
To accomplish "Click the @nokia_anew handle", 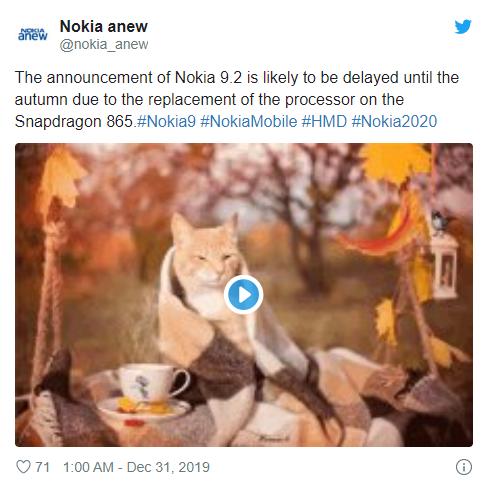I will pos(104,44).
